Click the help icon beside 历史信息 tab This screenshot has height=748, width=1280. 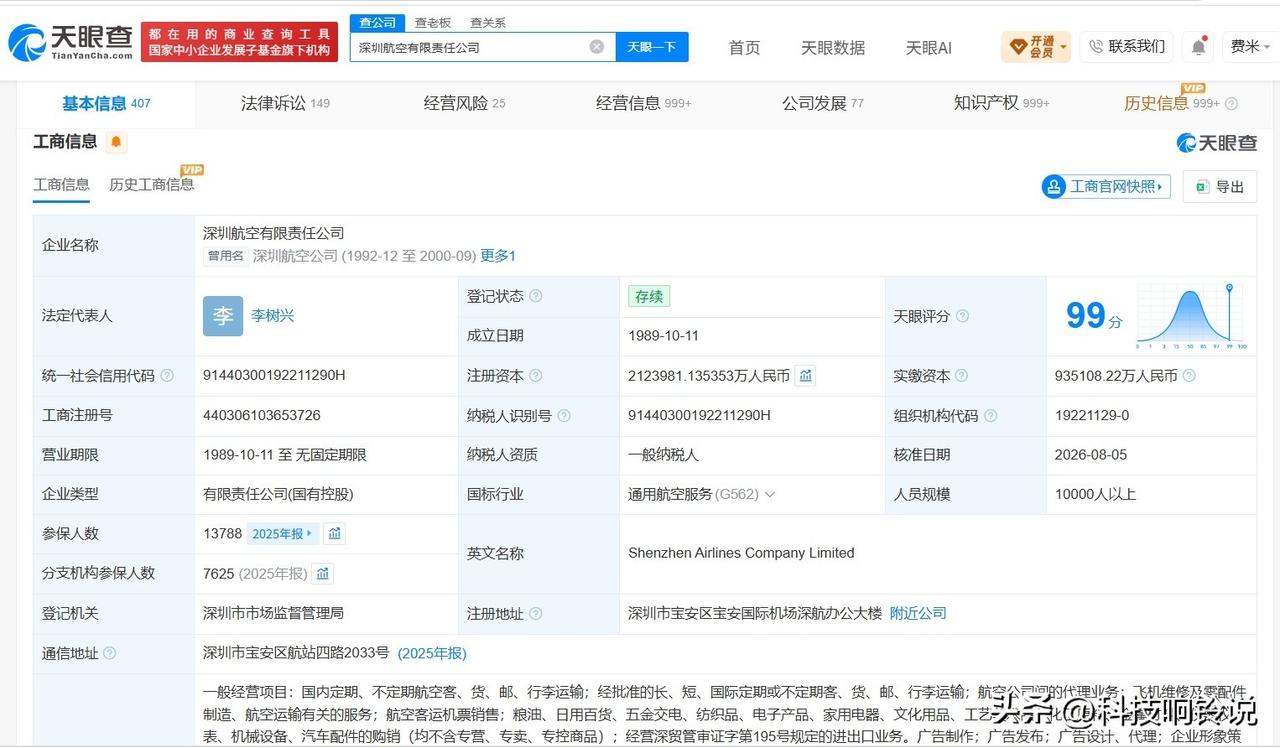[x=1231, y=104]
